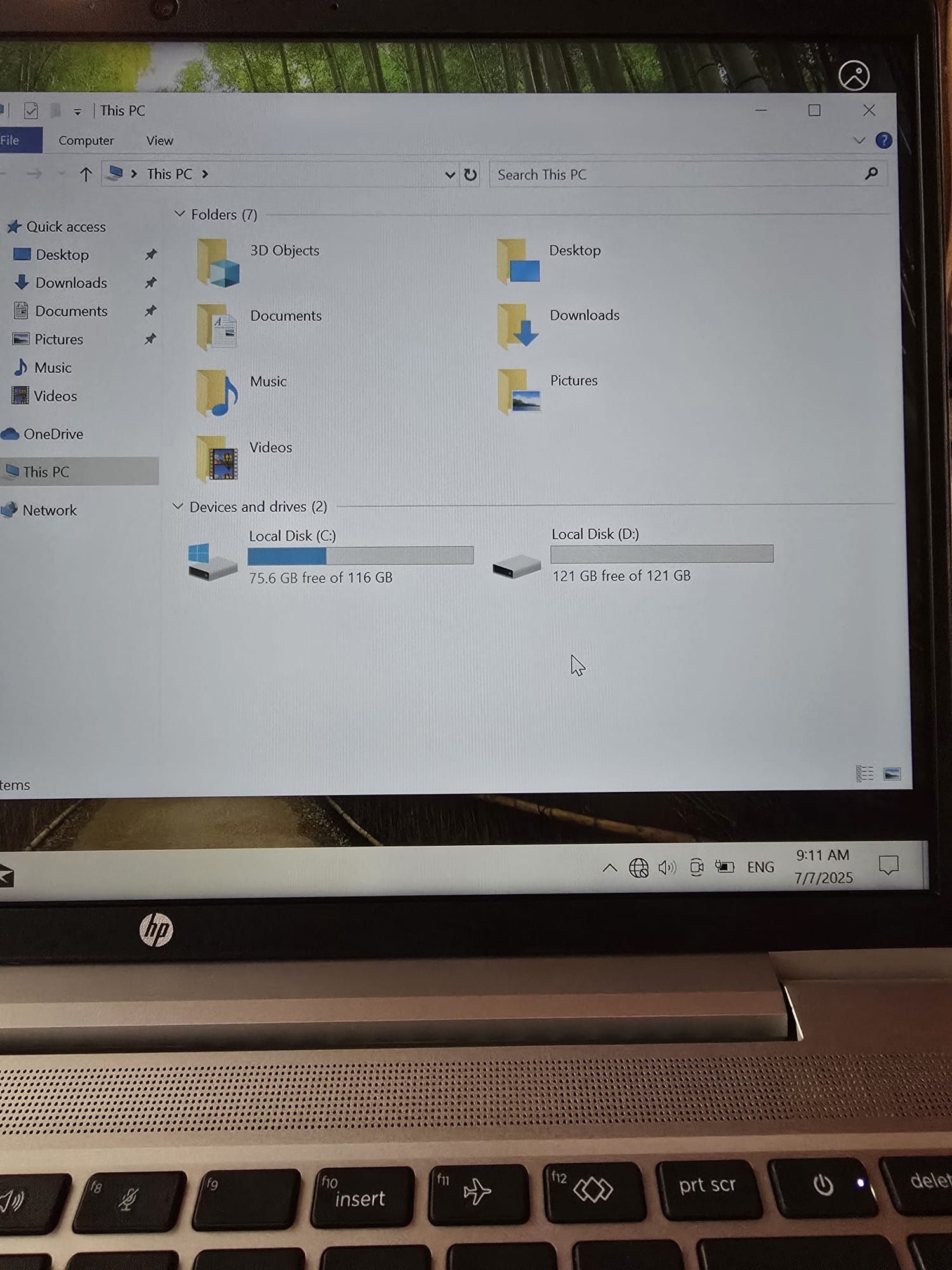Select Downloads in the navigation pane
Viewport: 952px width, 1270px height.
coord(71,283)
